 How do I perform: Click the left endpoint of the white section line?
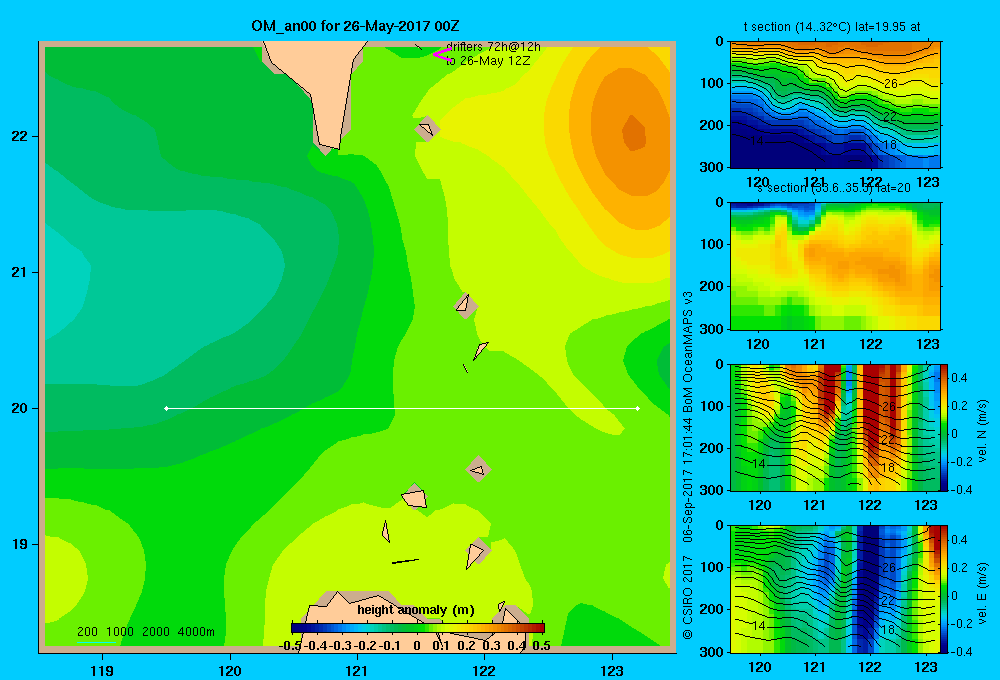[x=166, y=408]
